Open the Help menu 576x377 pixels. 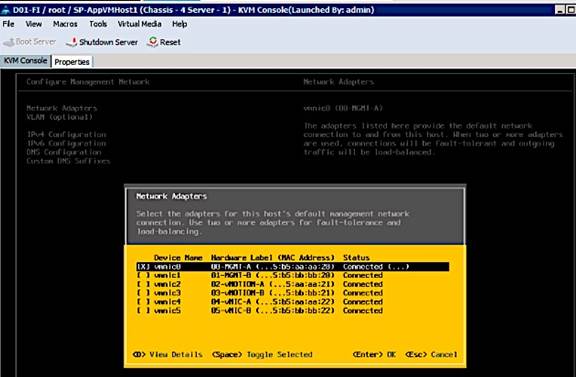click(180, 24)
